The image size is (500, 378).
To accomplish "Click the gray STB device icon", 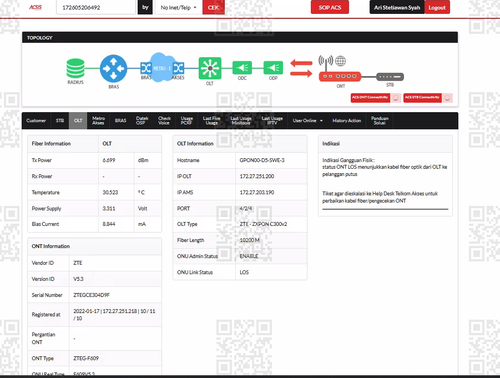I will [390, 77].
